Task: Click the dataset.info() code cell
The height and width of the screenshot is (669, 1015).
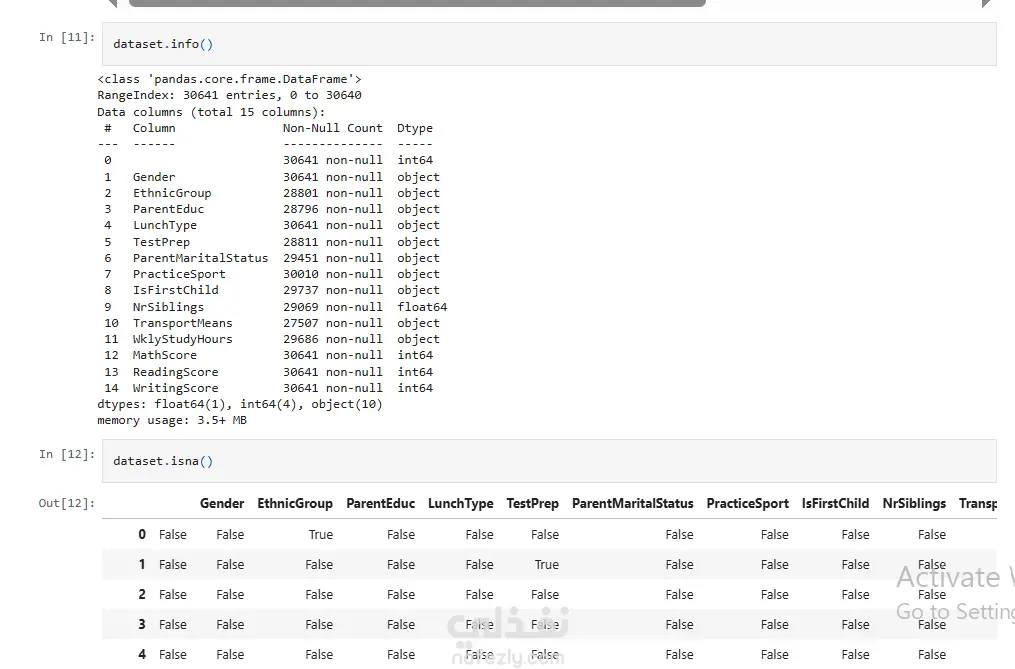Action: click(x=548, y=44)
